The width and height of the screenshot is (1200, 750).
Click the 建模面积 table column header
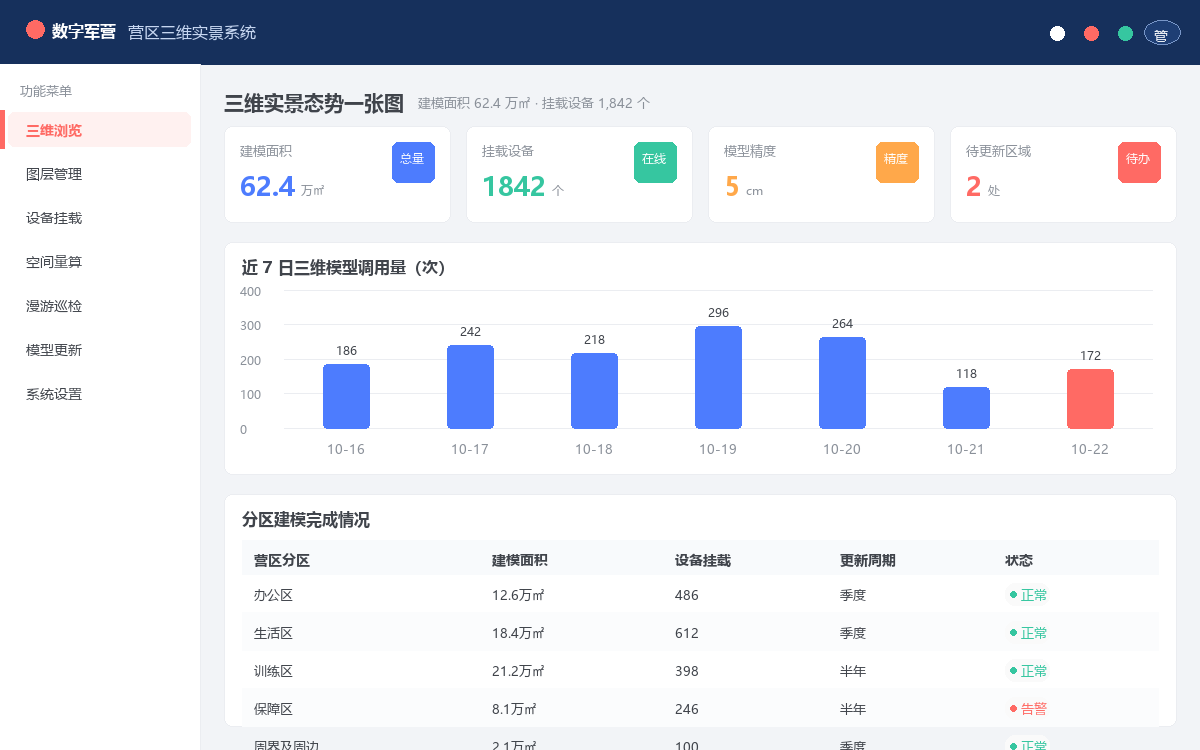click(520, 561)
